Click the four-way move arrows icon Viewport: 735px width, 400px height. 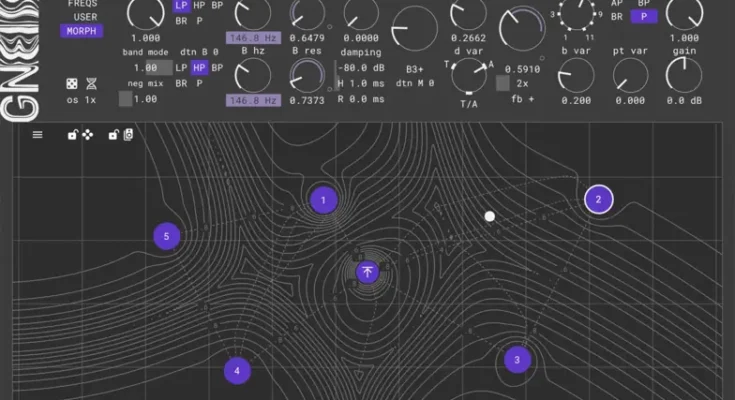[88, 135]
